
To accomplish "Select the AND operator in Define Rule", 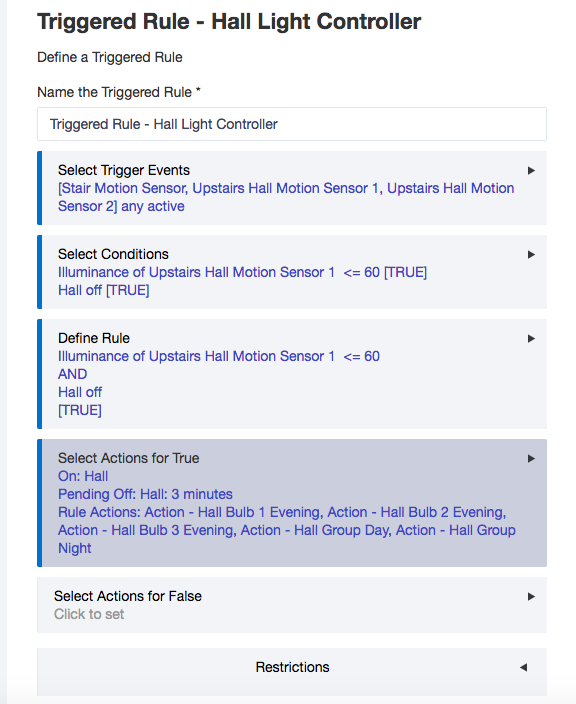I will coord(73,374).
